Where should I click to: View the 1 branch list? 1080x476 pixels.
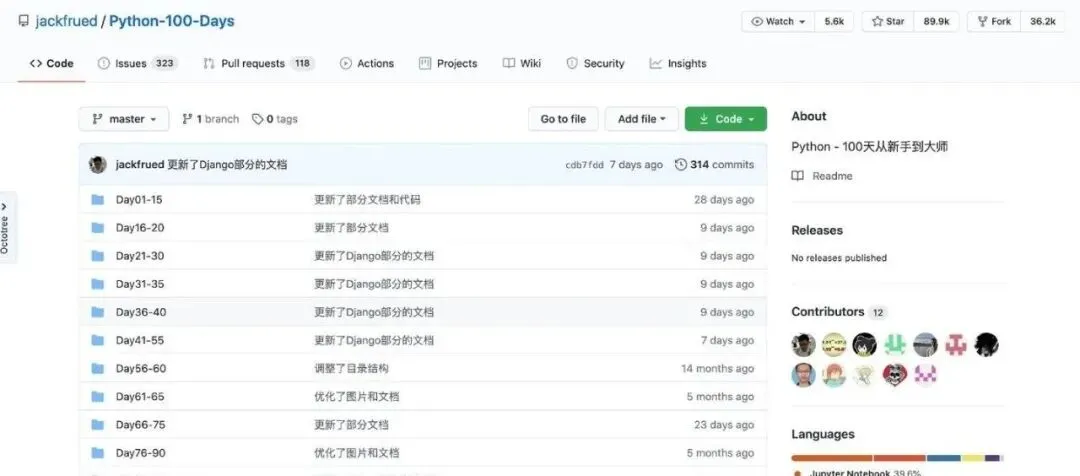(x=210, y=119)
